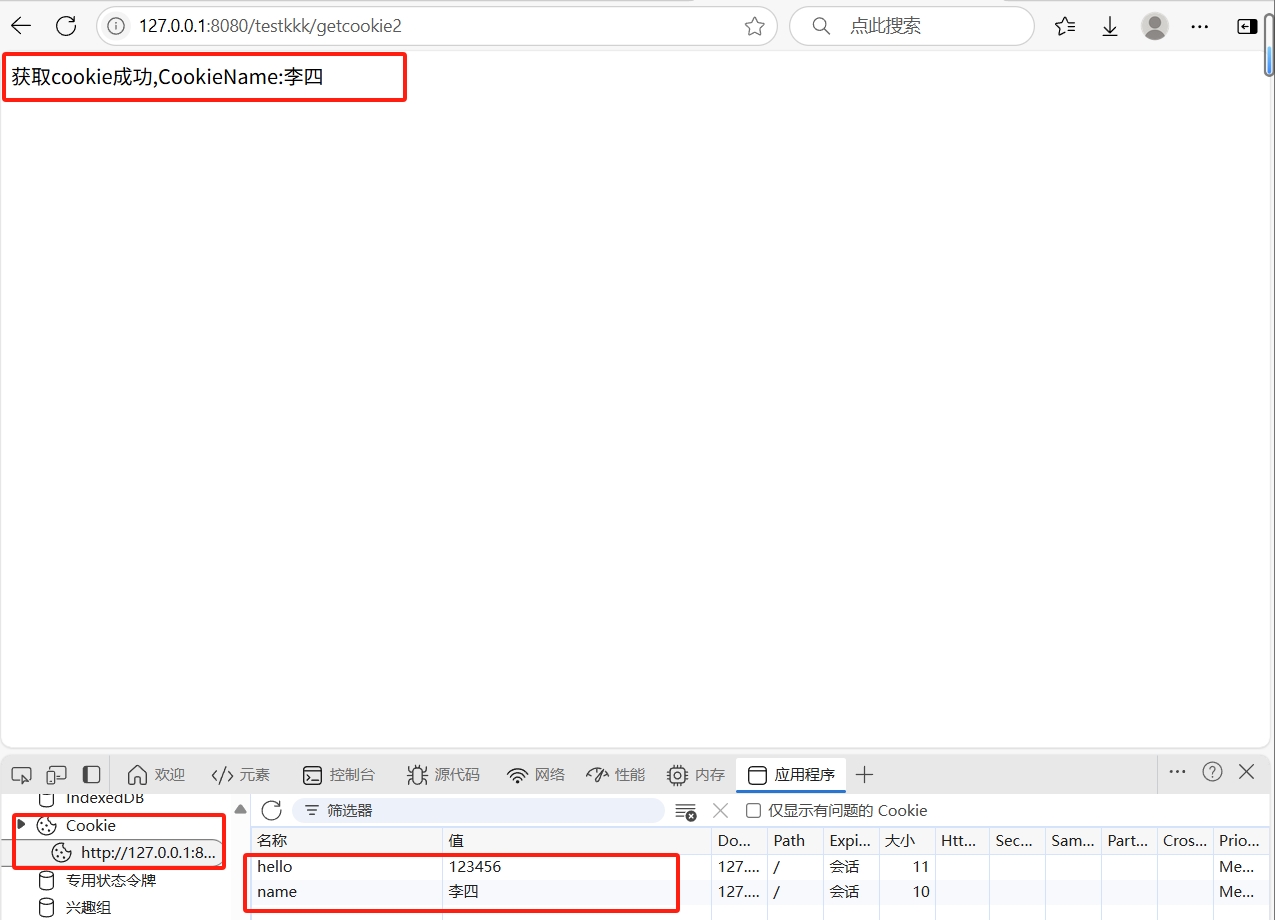Switch to the 内存 tab
1275x920 pixels.
[696, 774]
